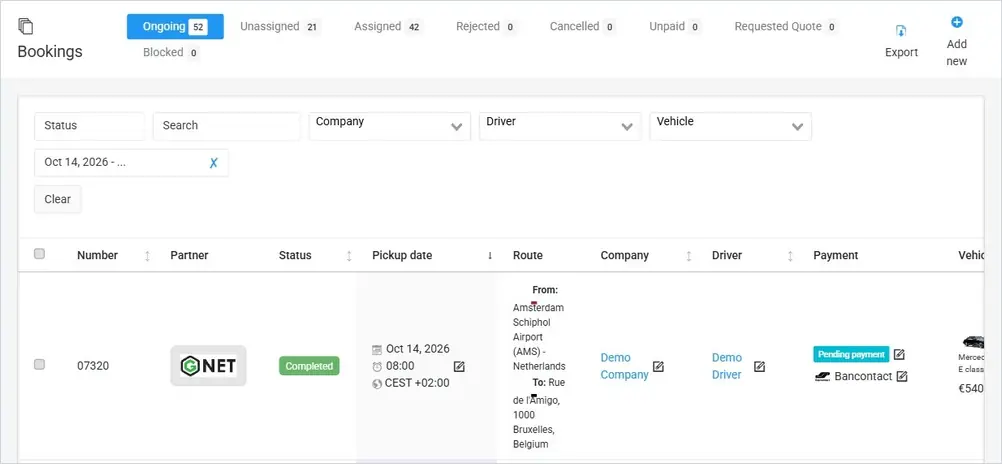Click the globe icon beside CEST +02:00
1002x464 pixels.
(x=377, y=383)
